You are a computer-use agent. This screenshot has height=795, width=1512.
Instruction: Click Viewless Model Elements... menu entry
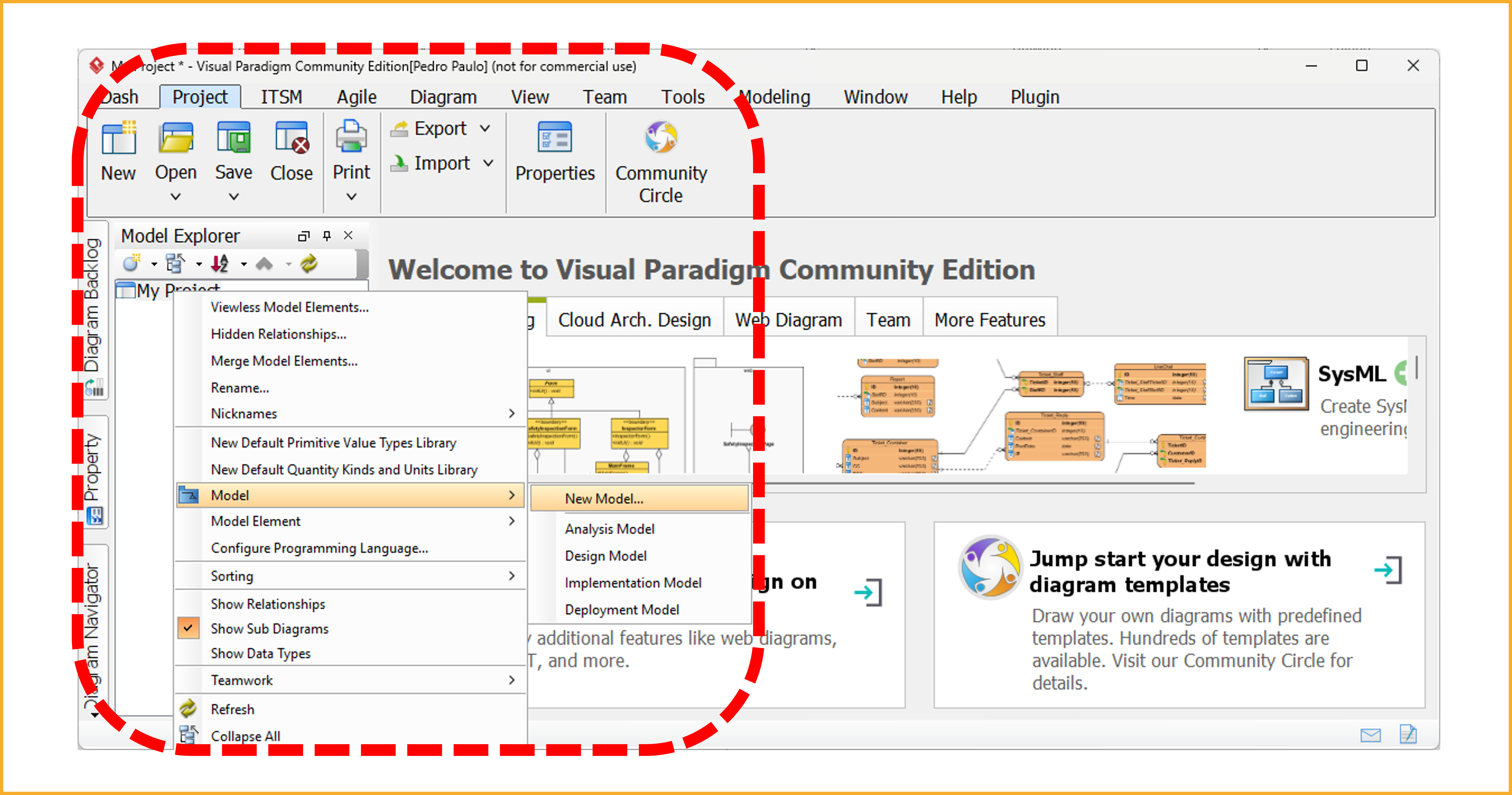(350, 307)
